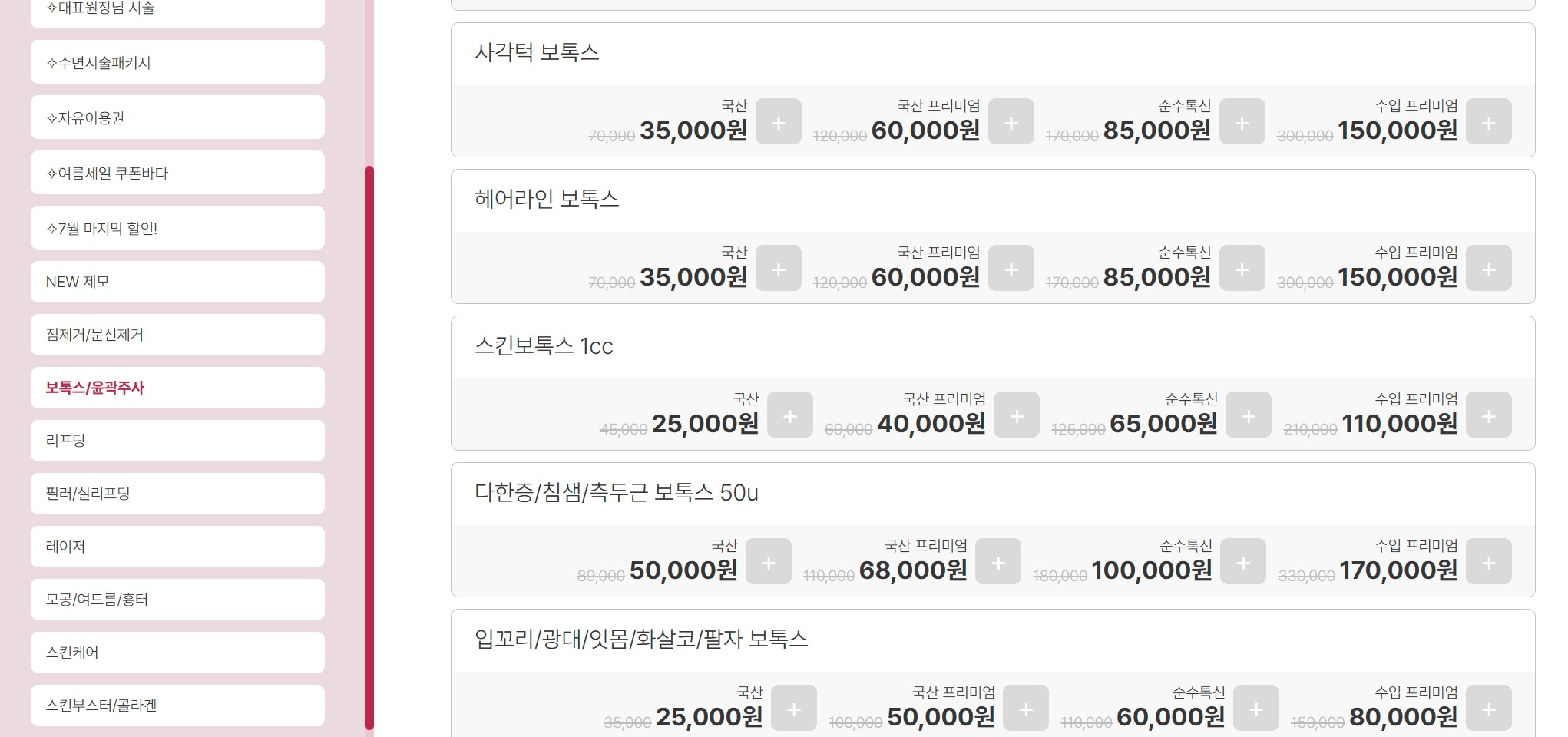
Task: Select the 점제거/문신제거 category
Action: click(x=177, y=335)
